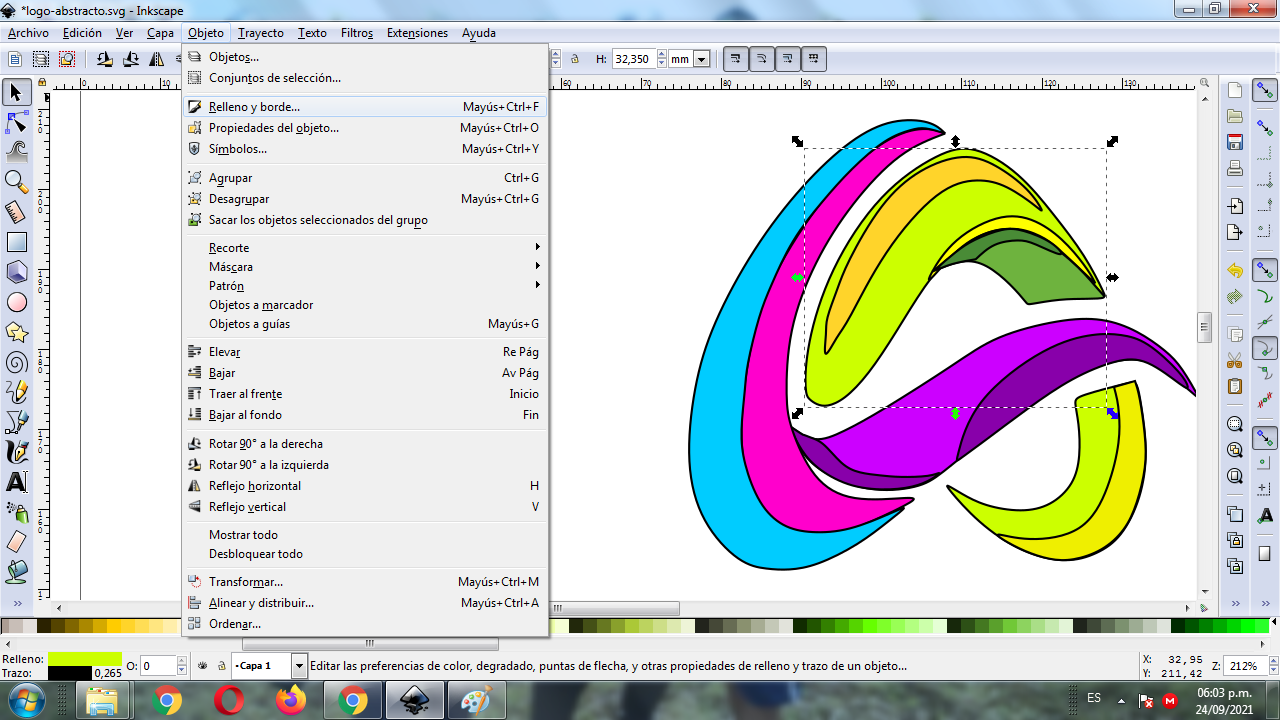Click the Paste clipboard icon
The height and width of the screenshot is (720, 1280).
[x=1235, y=386]
